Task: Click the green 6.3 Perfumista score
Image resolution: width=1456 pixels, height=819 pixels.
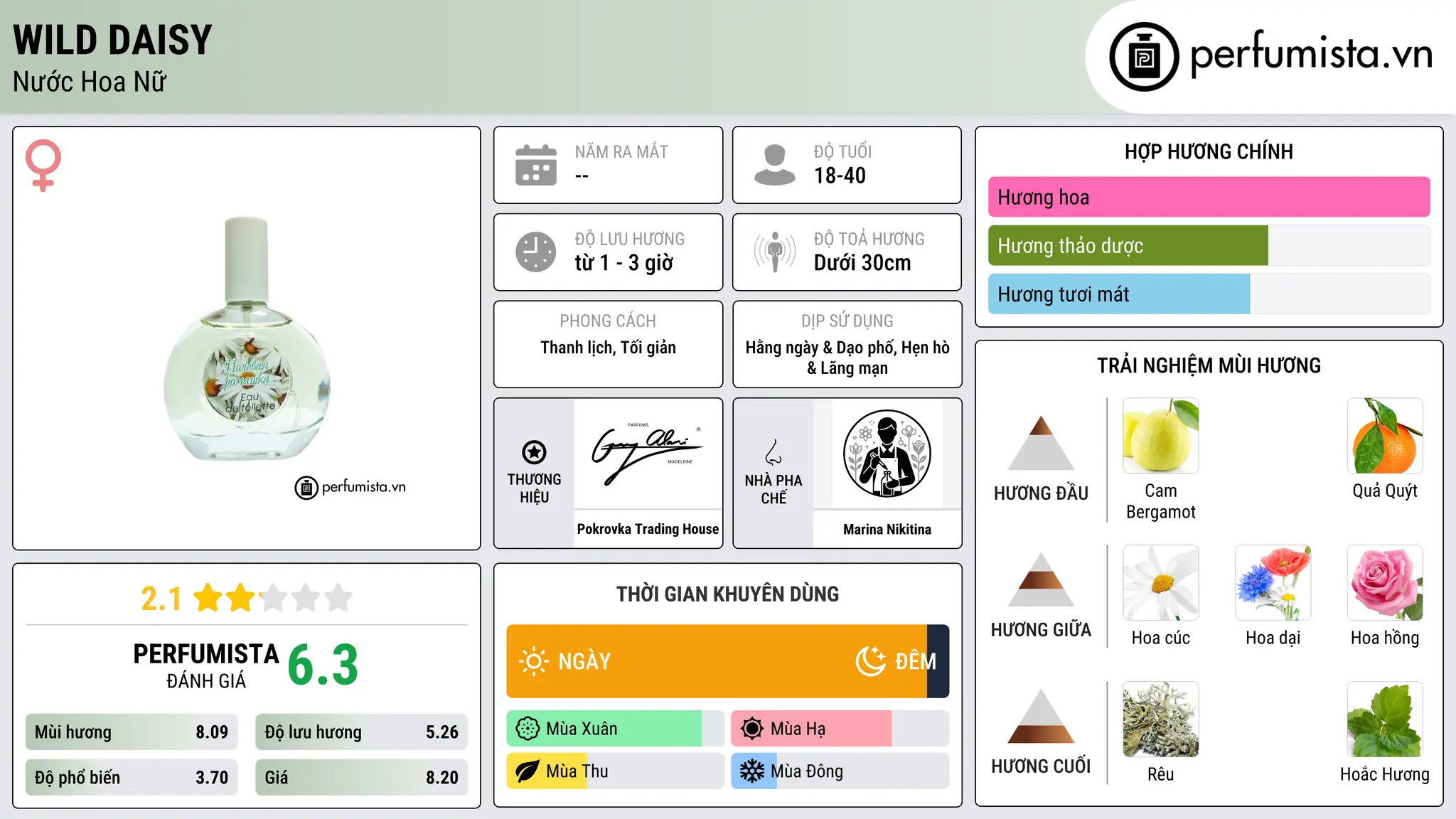Action: (x=323, y=665)
